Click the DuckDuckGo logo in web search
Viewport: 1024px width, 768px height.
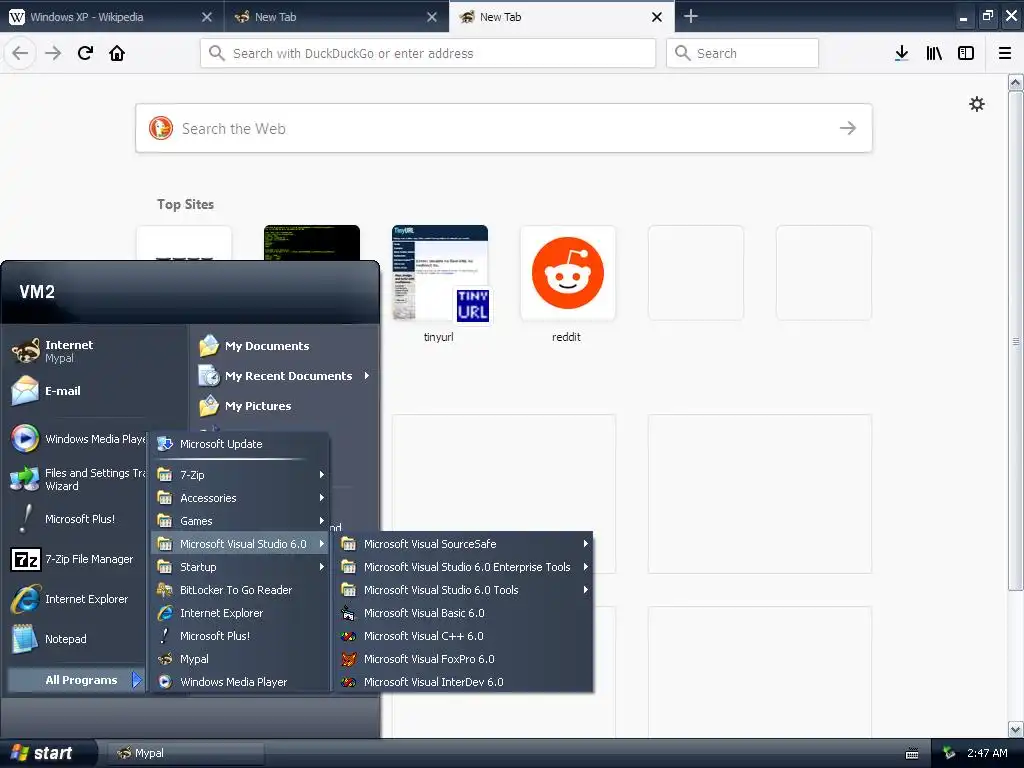(161, 128)
